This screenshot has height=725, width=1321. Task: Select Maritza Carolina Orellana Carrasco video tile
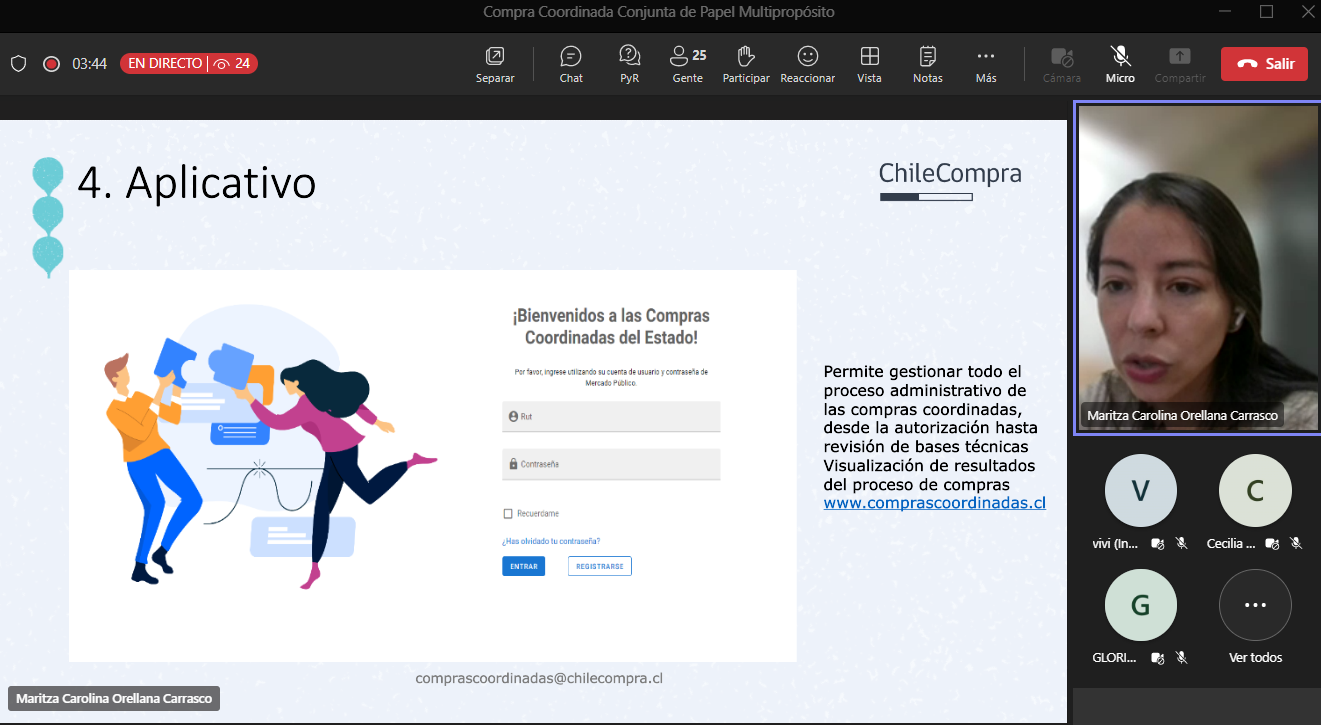[x=1198, y=268]
